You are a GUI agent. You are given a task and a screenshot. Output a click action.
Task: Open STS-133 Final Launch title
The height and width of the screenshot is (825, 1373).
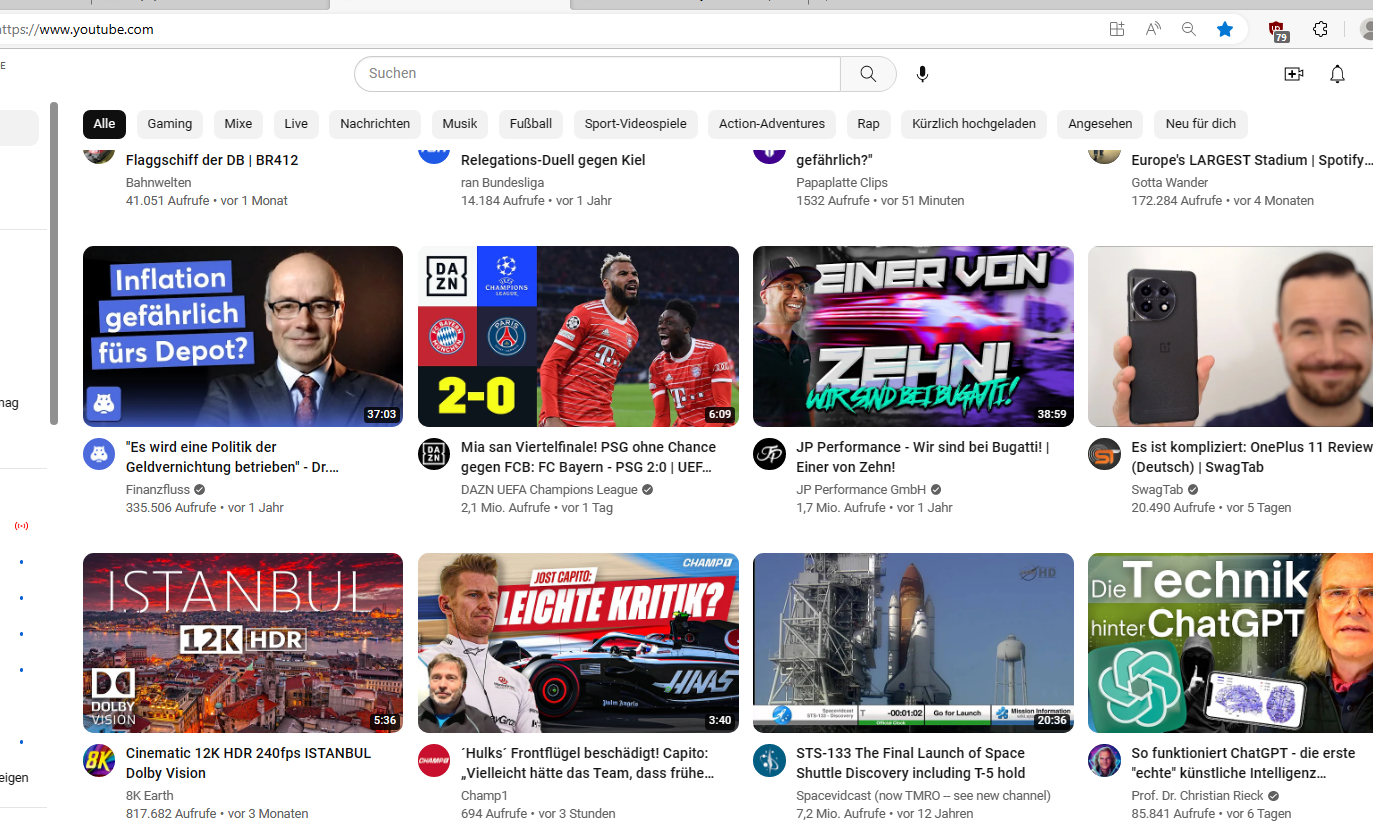[910, 763]
